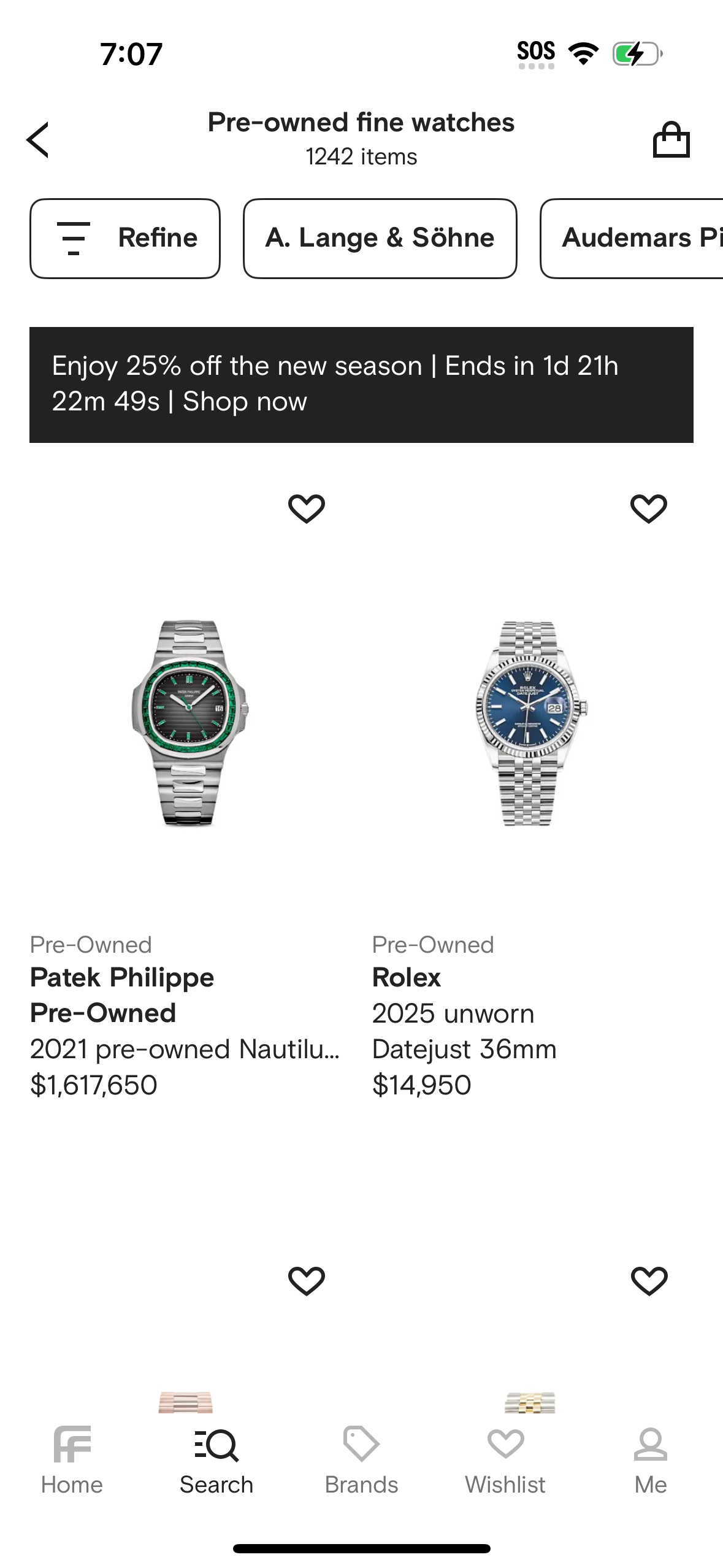Tap the battery charging indicator
Viewport: 723px width, 1568px height.
click(x=637, y=54)
